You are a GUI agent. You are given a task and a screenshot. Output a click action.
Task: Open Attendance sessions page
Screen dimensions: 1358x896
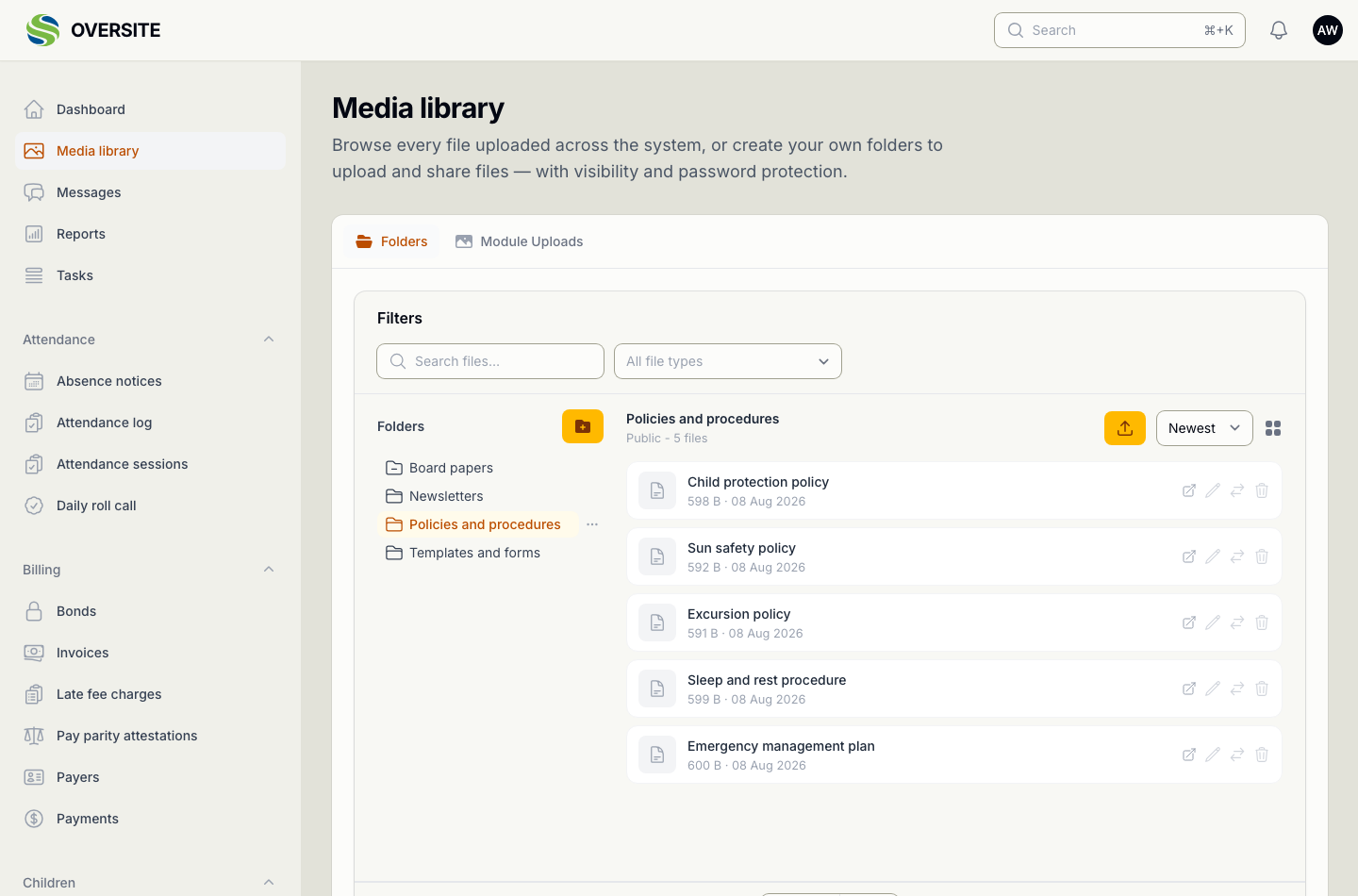[x=151, y=464]
